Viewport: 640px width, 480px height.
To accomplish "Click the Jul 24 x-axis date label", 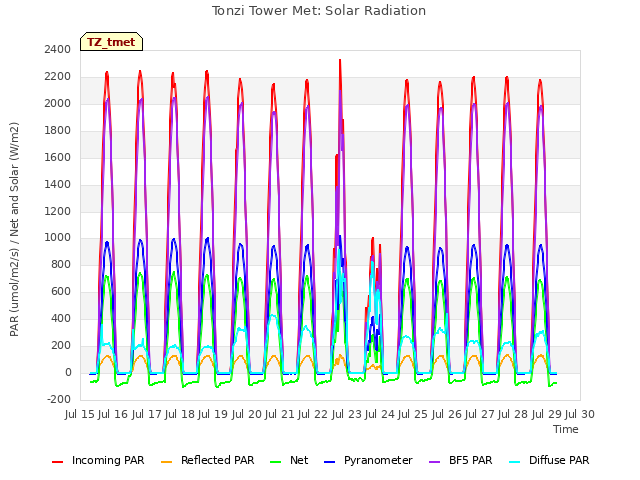I will click(x=380, y=414).
